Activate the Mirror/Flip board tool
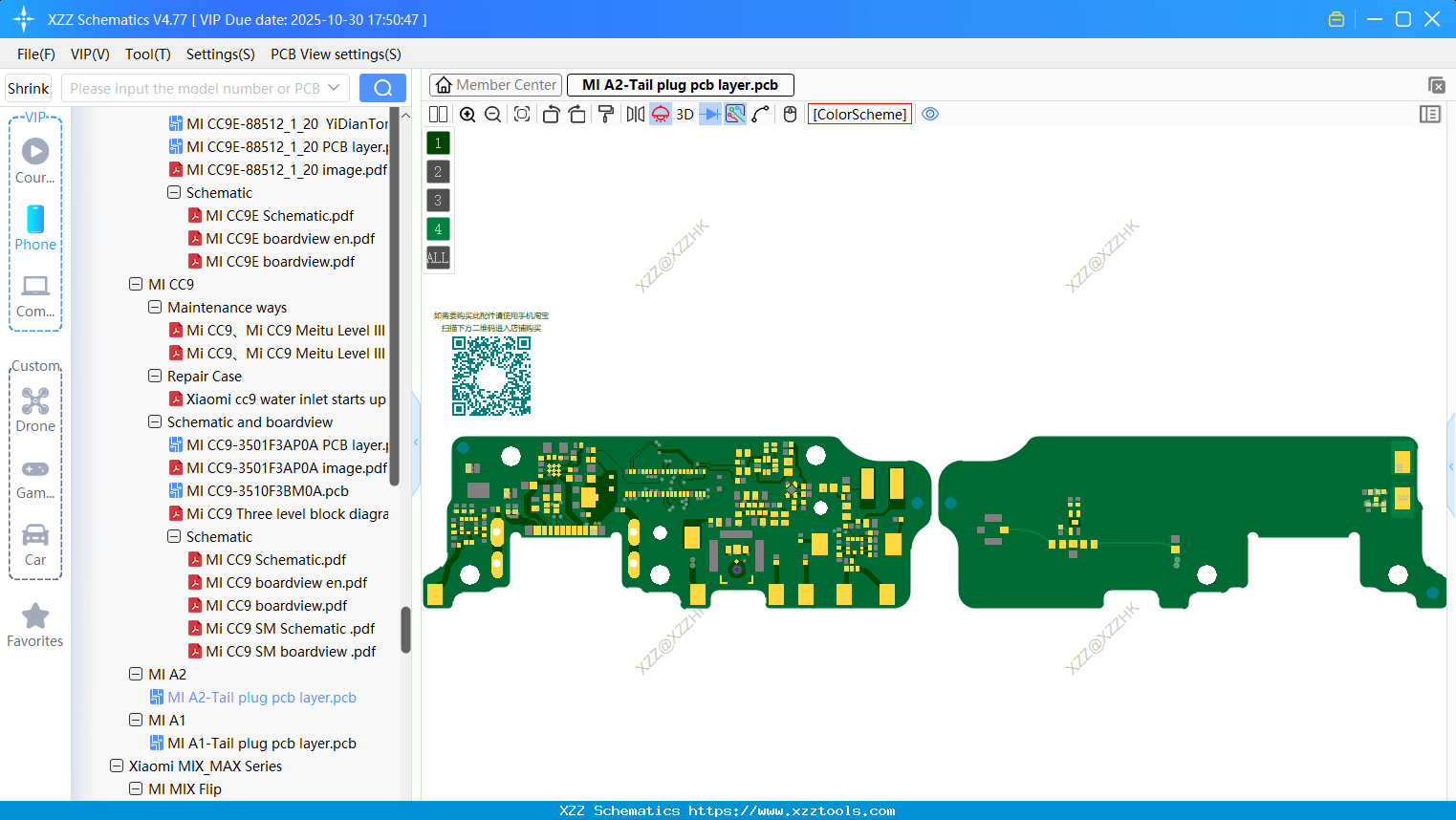The width and height of the screenshot is (1456, 820). pyautogui.click(x=635, y=114)
